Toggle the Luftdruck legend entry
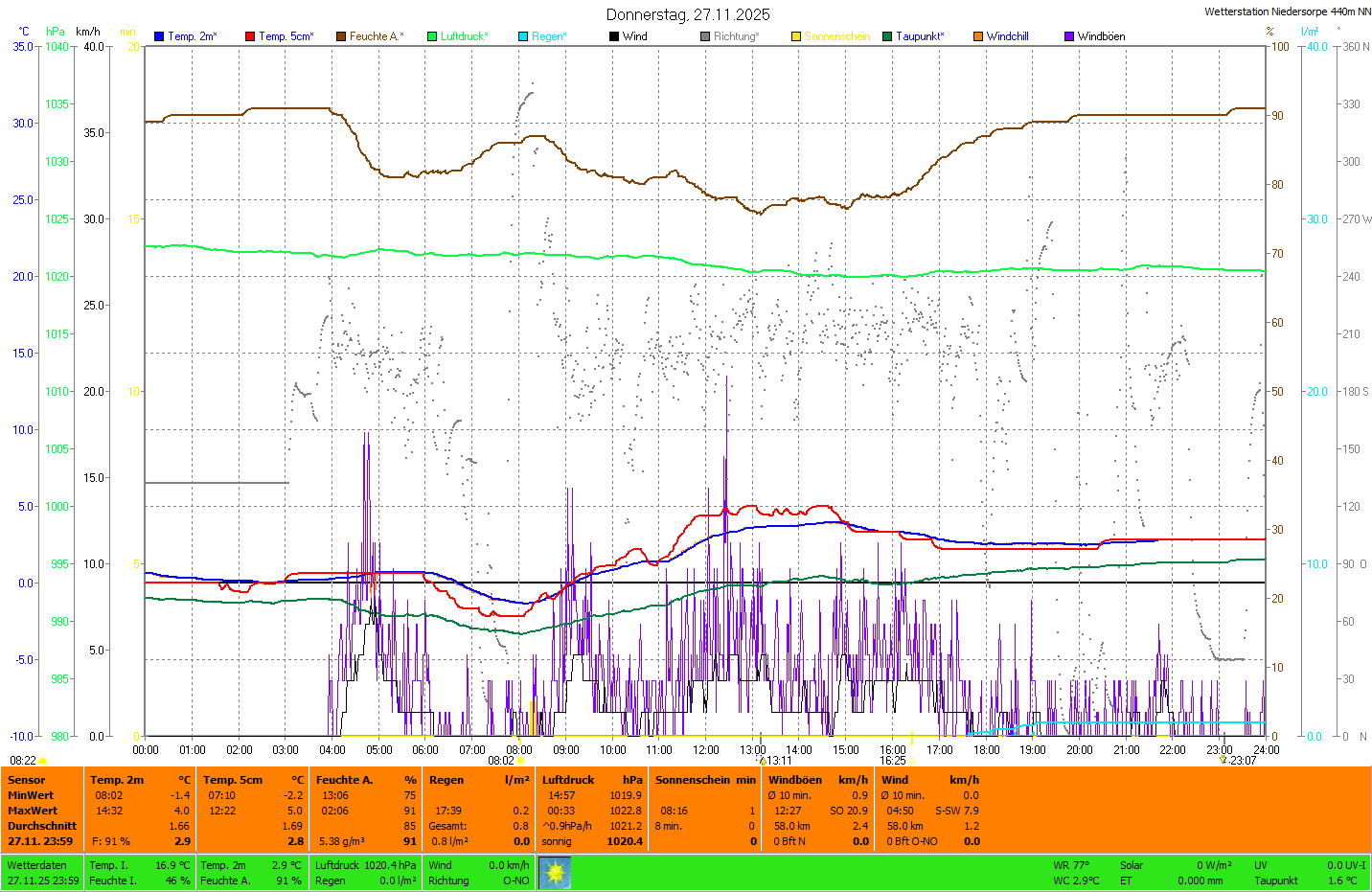 pos(464,36)
